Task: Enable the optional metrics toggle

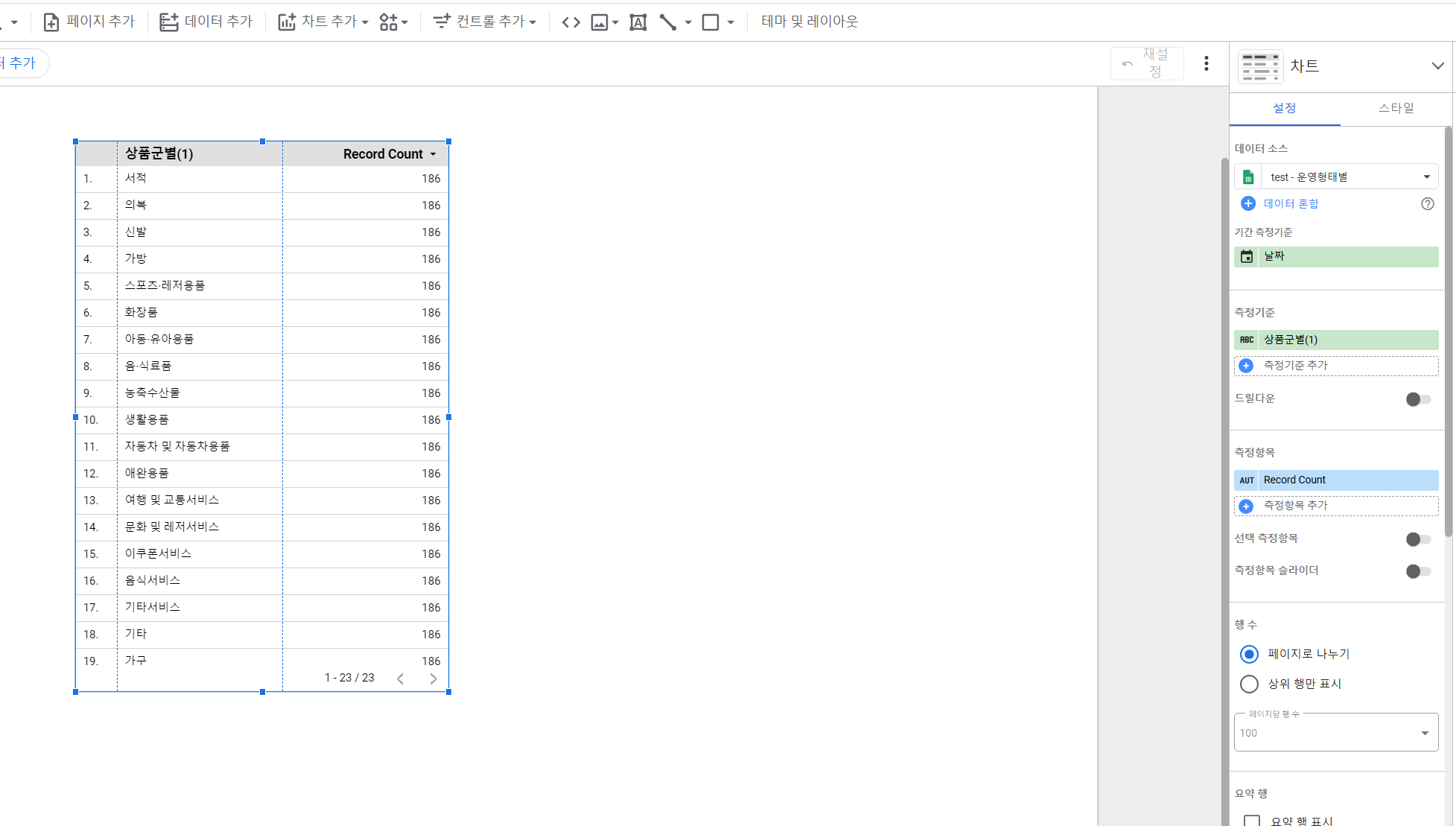Action: coord(1418,539)
